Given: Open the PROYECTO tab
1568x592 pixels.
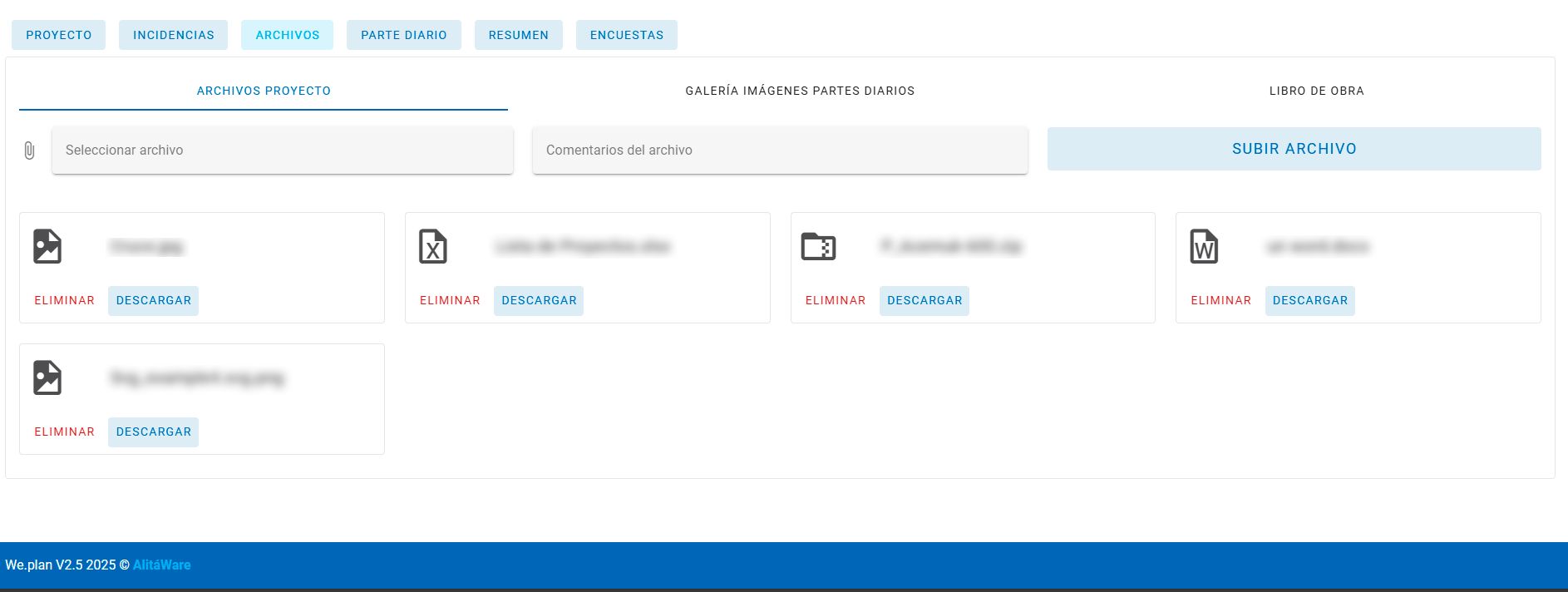Looking at the screenshot, I should pos(59,35).
